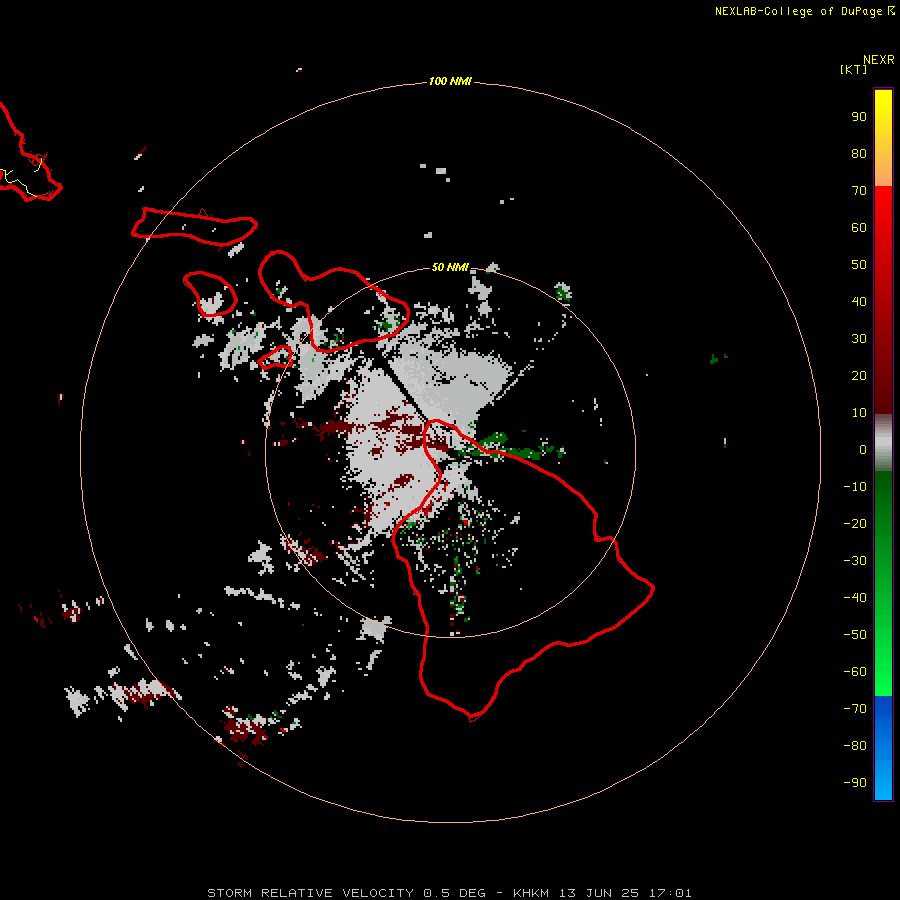Select the 30 knot scale label
This screenshot has width=900, height=900.
pos(859,339)
